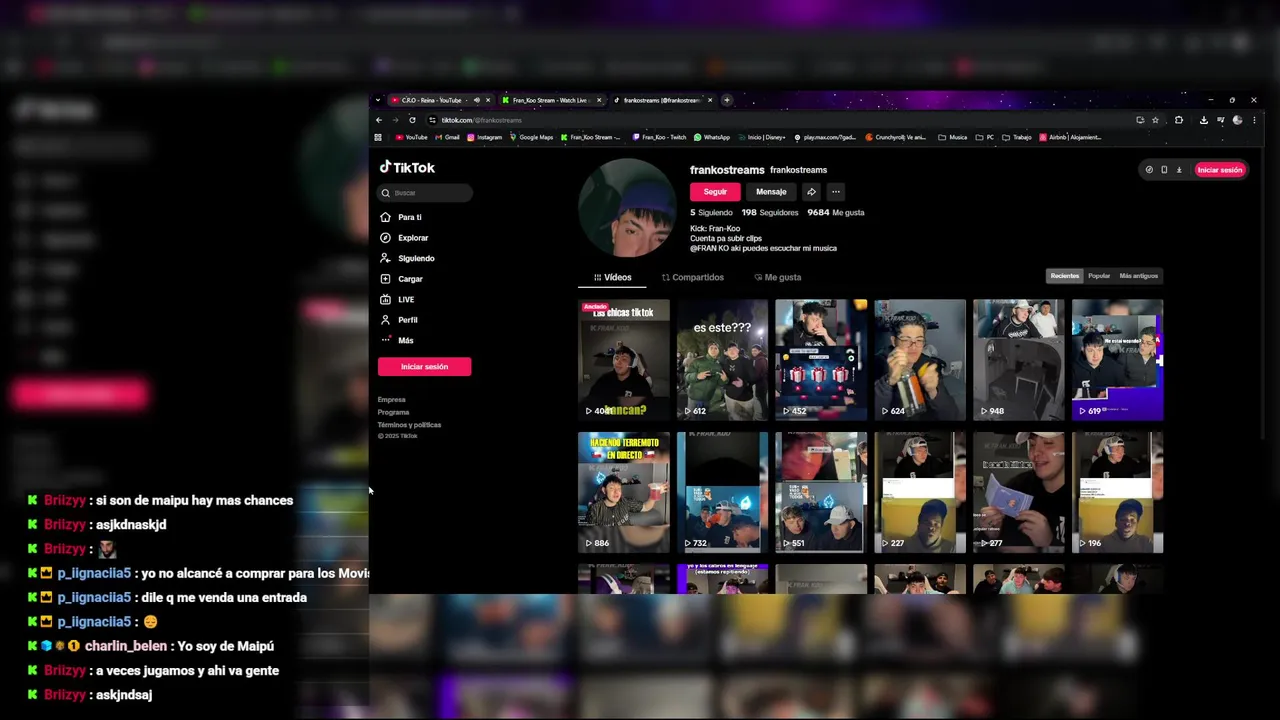This screenshot has height=720, width=1280.
Task: Reload the page with the refresh icon
Action: [412, 120]
